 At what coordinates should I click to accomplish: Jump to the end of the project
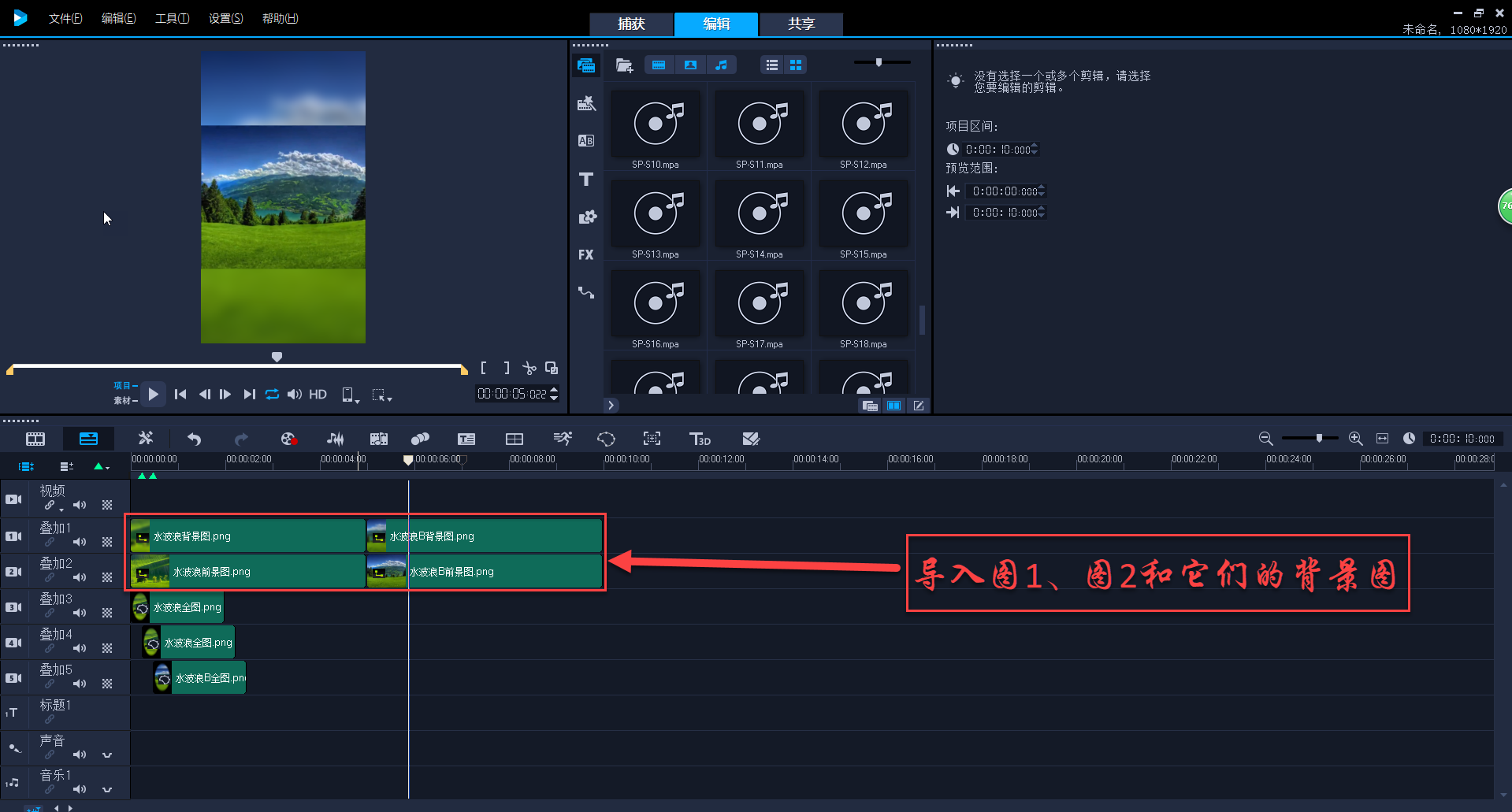click(249, 394)
